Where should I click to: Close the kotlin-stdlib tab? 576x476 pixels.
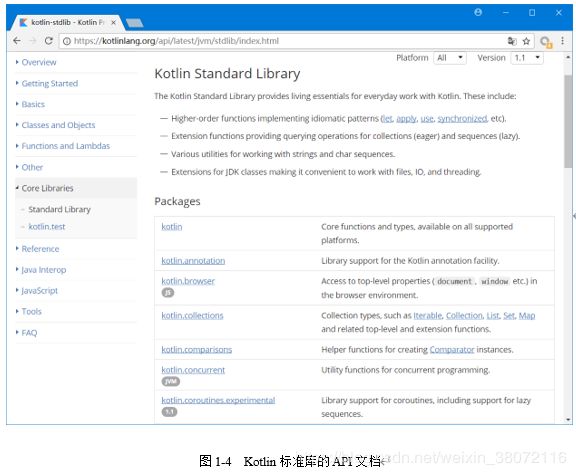pyautogui.click(x=114, y=22)
